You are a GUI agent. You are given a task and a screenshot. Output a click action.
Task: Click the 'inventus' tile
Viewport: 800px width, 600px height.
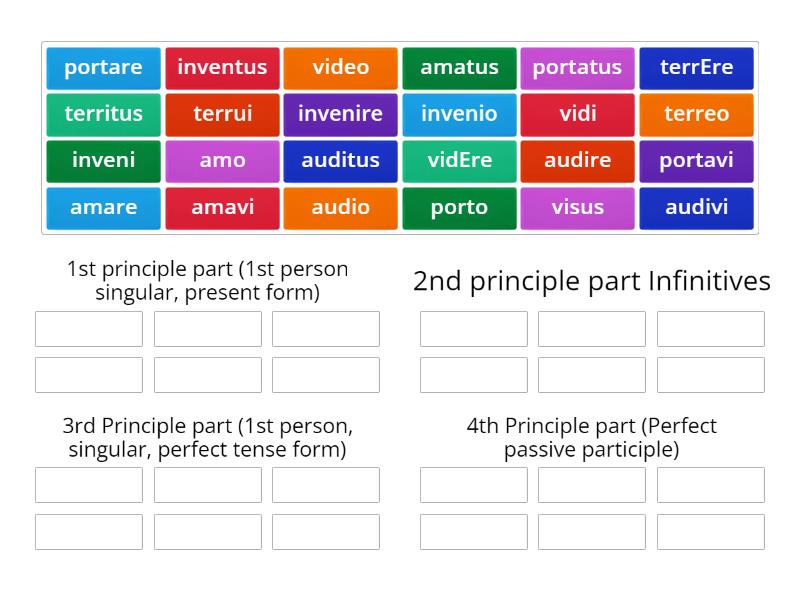(x=222, y=67)
